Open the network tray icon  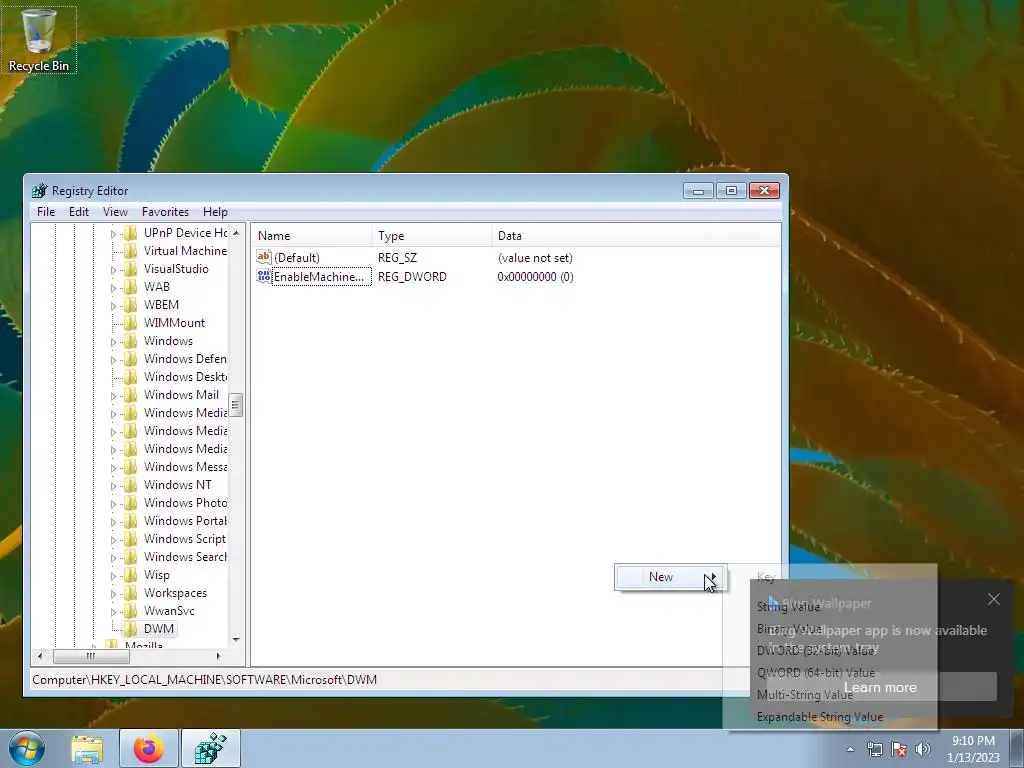(x=874, y=749)
